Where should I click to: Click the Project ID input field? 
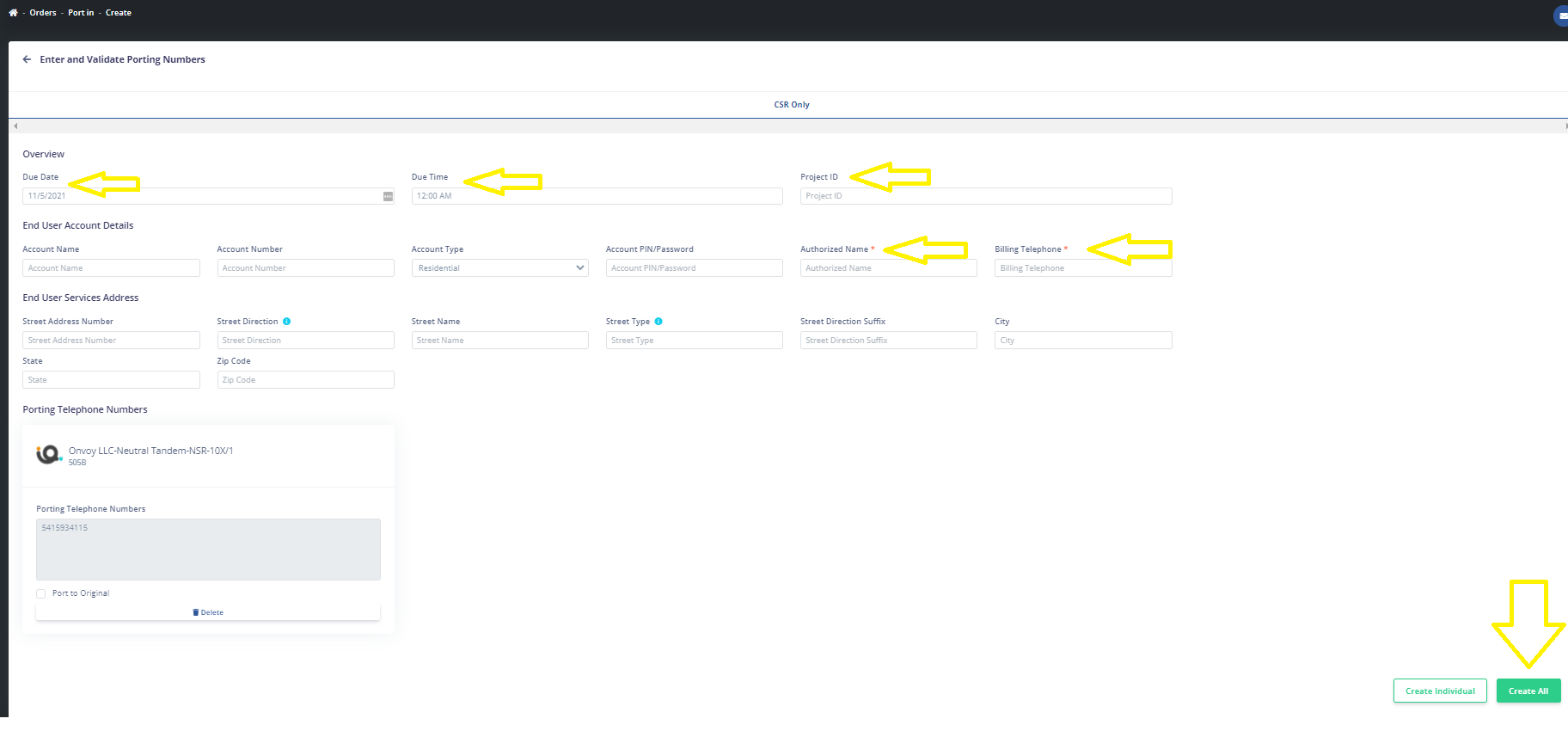pyautogui.click(x=985, y=196)
